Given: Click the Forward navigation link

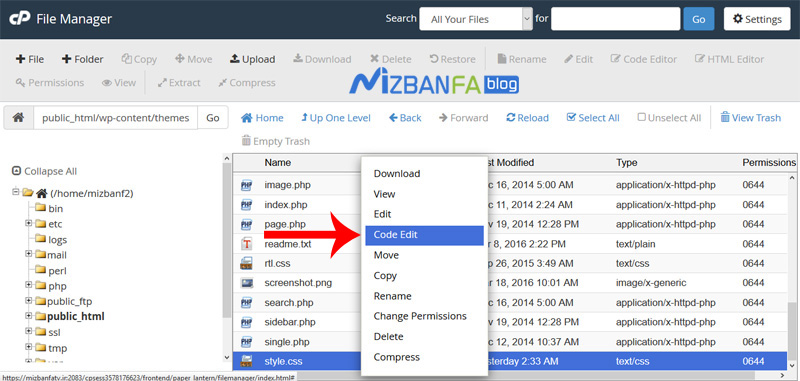Looking at the screenshot, I should point(463,118).
